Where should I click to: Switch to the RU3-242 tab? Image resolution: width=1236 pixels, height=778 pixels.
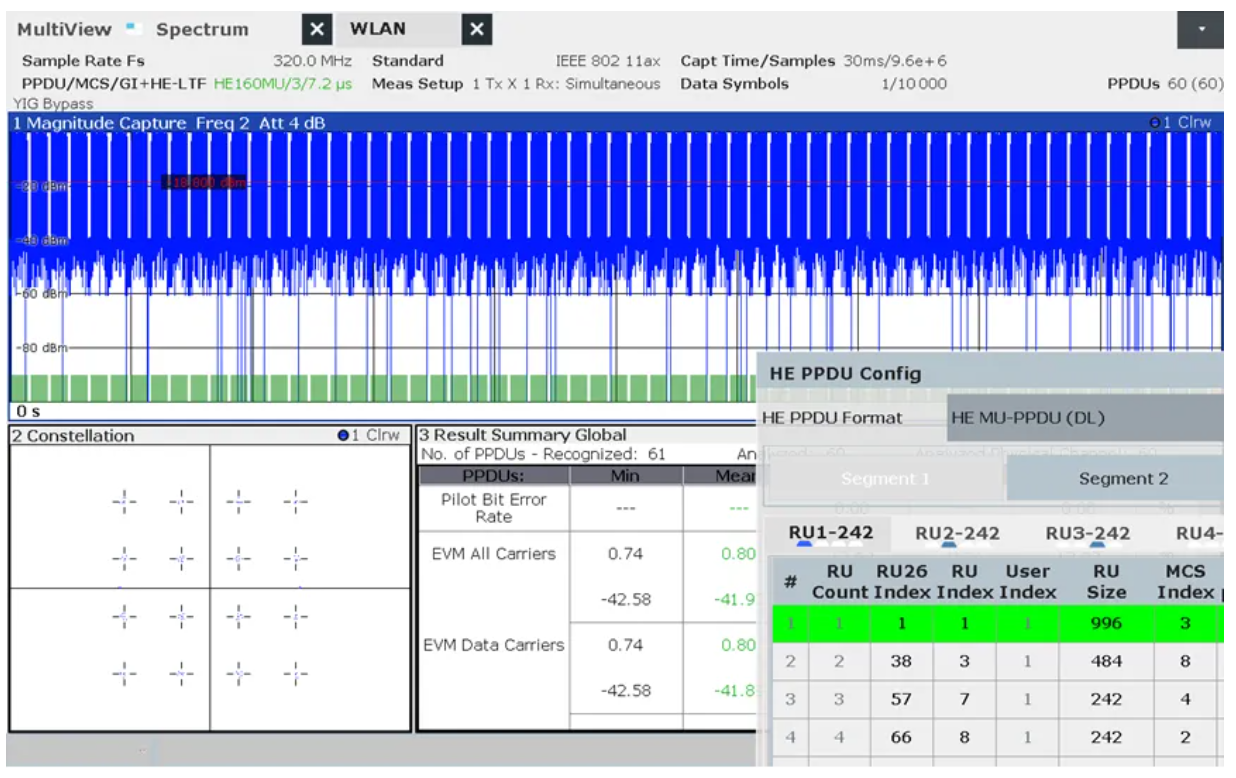click(x=1087, y=533)
